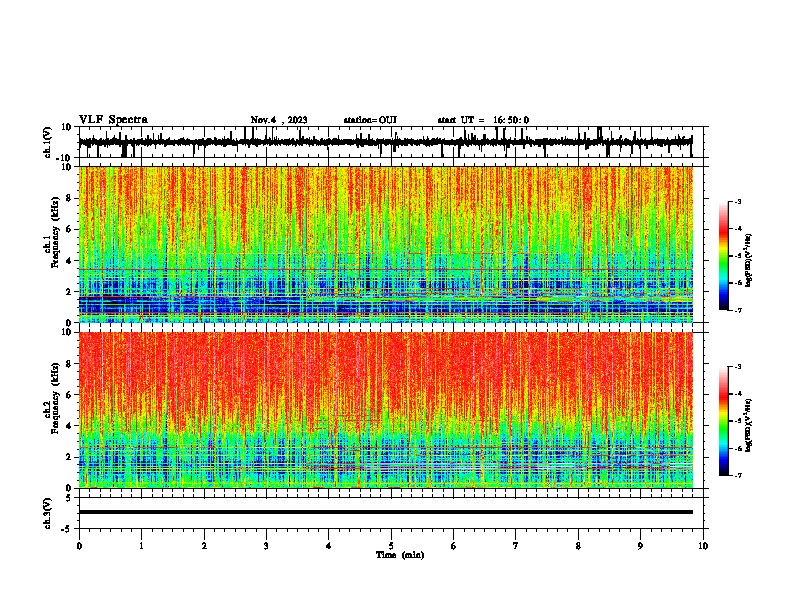Viewport: 792px width, 612px height.
Task: Click the lower color bar's log(PSD) units label
Action: tap(749, 425)
